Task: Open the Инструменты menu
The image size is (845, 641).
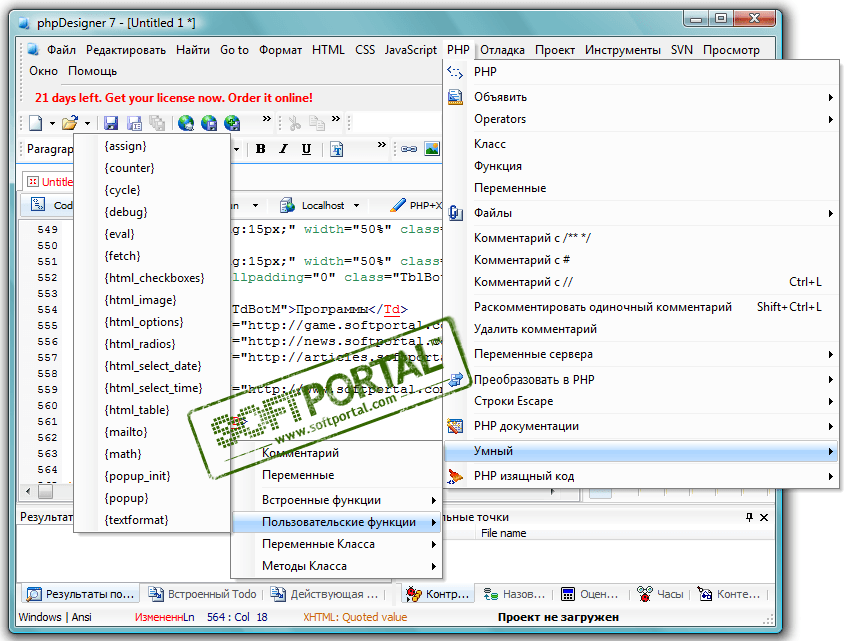Action: pyautogui.click(x=623, y=50)
